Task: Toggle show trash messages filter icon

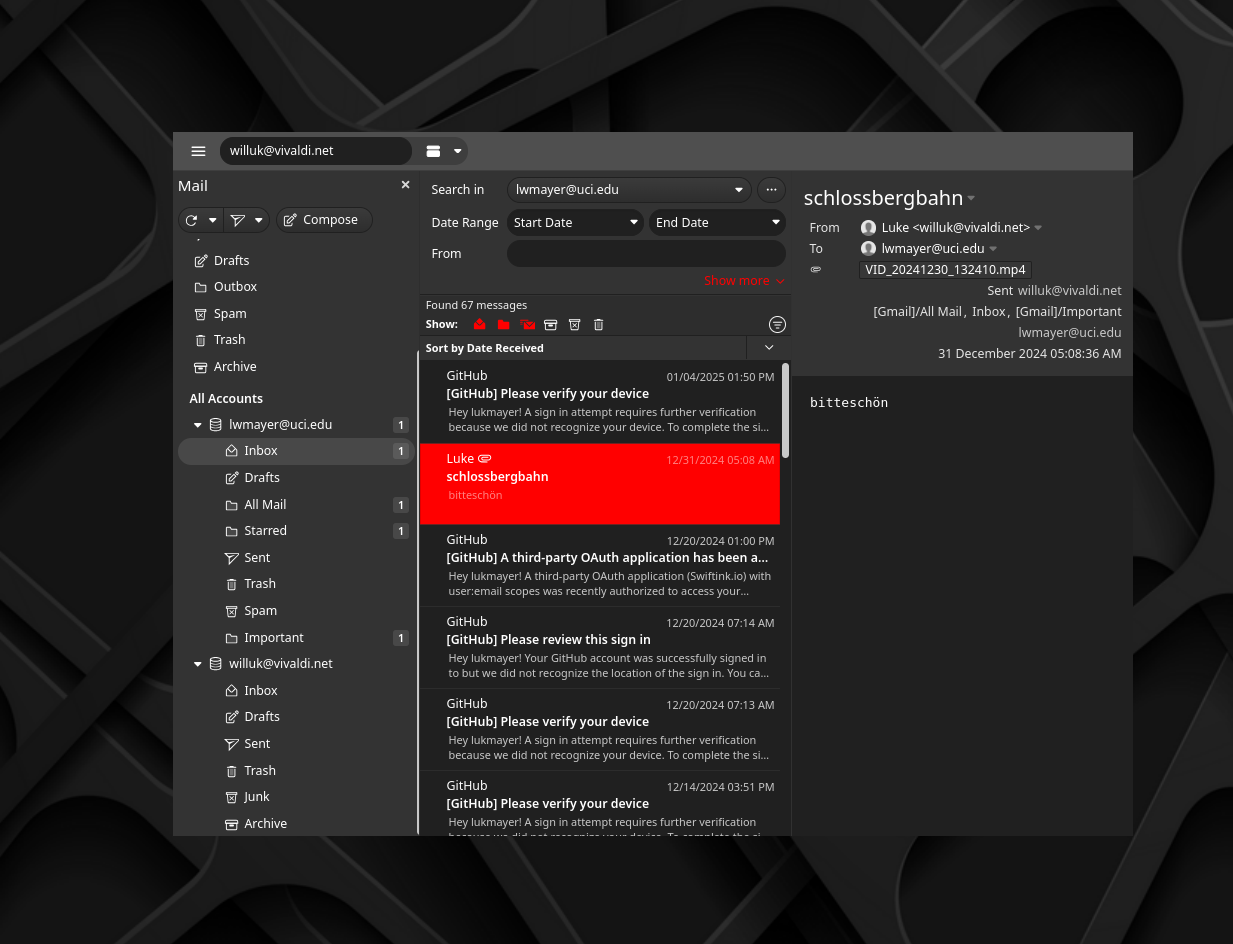Action: click(599, 324)
